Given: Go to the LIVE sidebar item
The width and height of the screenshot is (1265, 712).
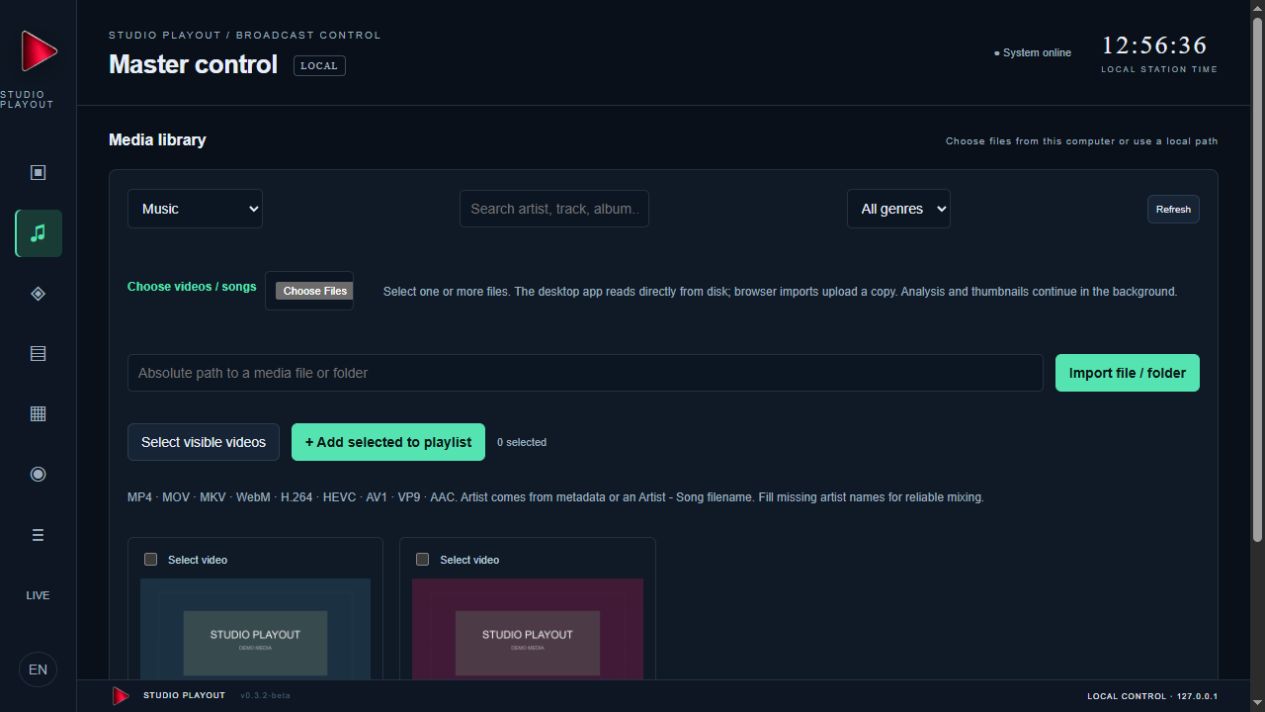Looking at the screenshot, I should pyautogui.click(x=38, y=595).
